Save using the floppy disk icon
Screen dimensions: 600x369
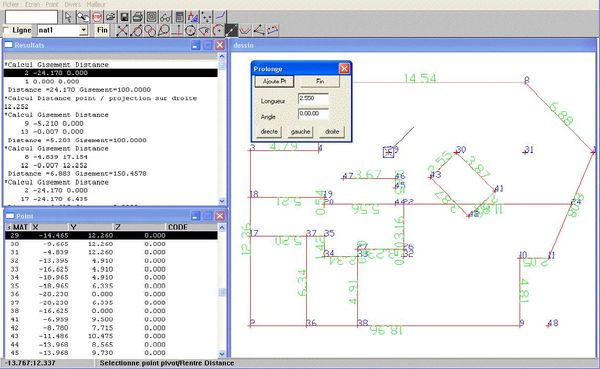[124, 17]
